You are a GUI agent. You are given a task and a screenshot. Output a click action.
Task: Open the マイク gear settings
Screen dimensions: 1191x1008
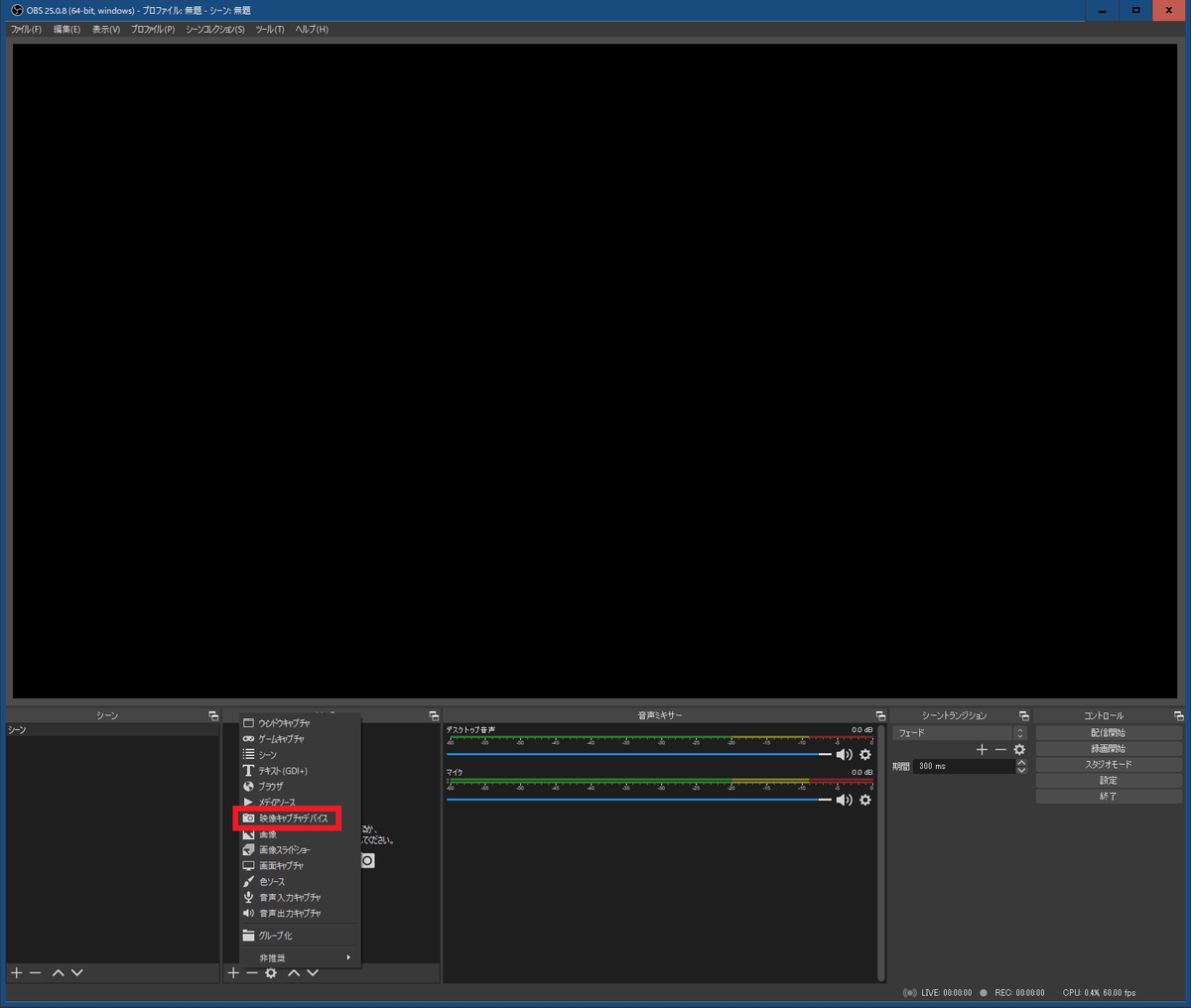[865, 800]
